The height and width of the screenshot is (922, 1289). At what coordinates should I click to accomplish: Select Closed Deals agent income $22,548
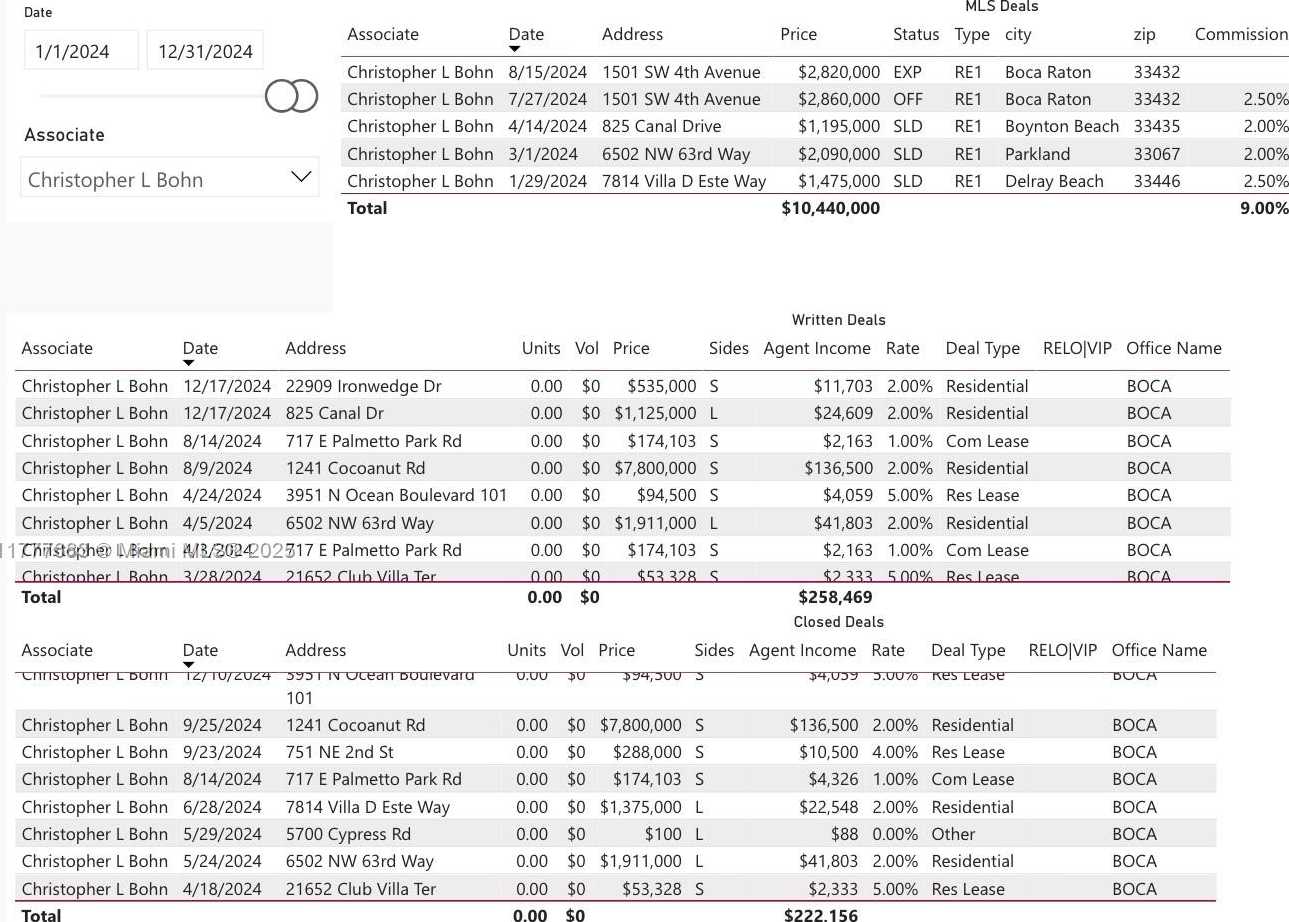coord(829,807)
